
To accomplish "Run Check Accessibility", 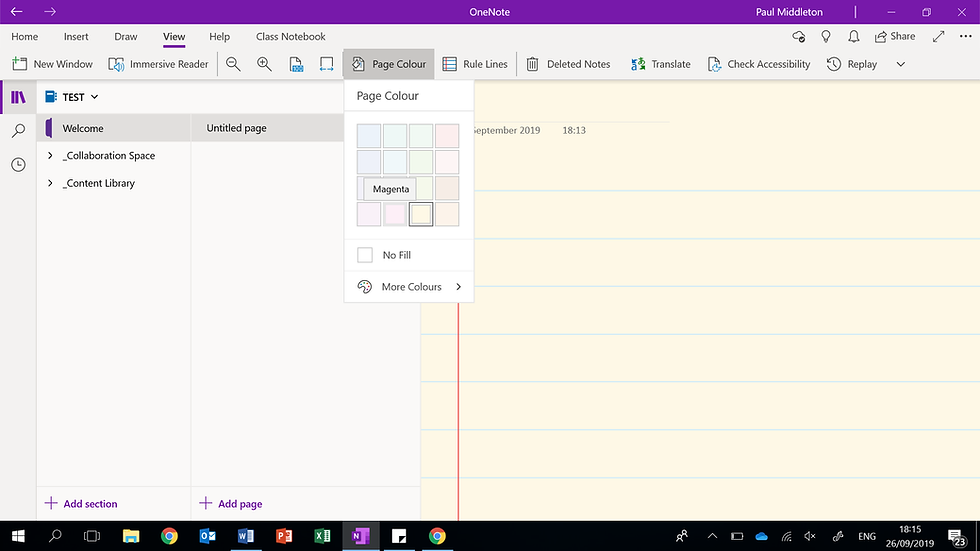I will pyautogui.click(x=759, y=64).
